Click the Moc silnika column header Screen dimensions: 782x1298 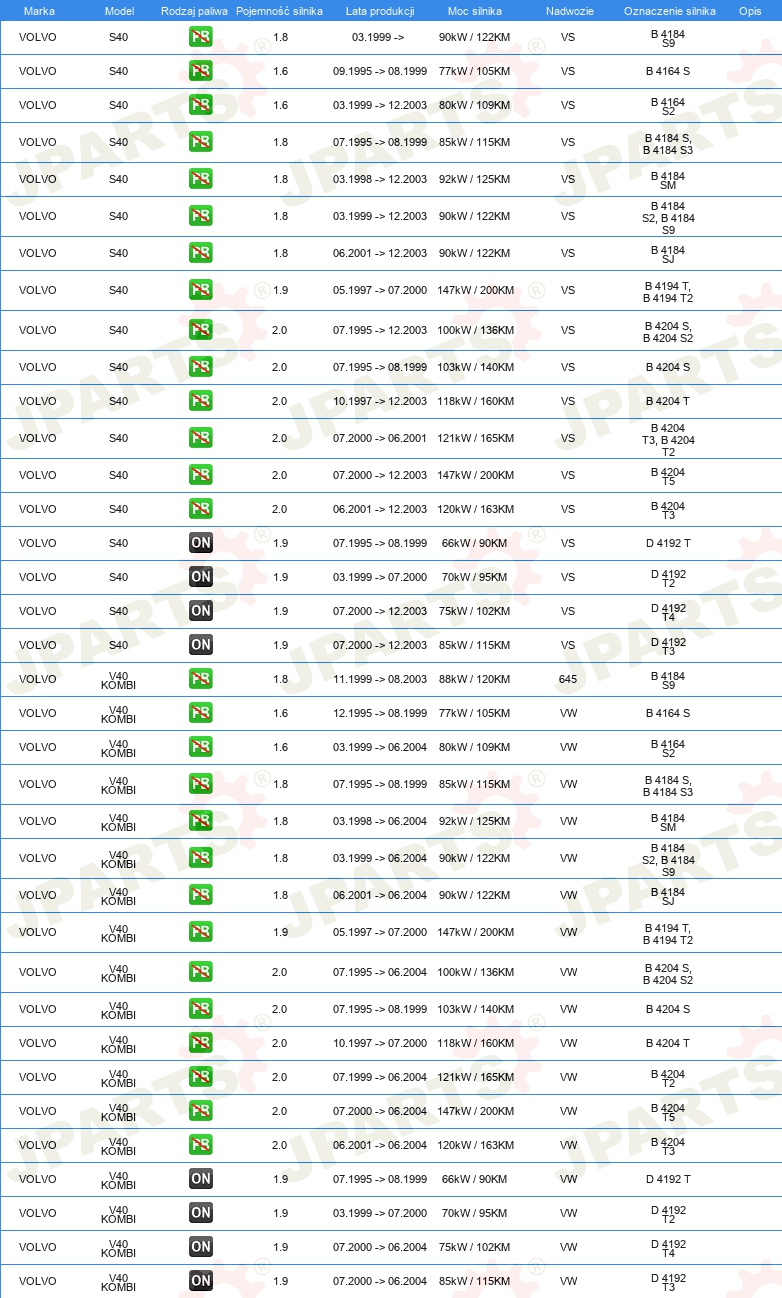click(x=475, y=10)
